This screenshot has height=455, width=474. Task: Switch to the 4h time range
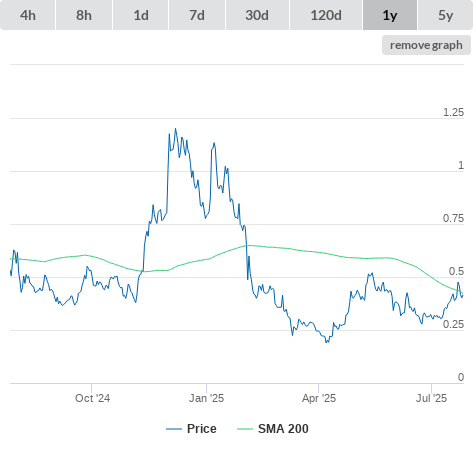(28, 15)
